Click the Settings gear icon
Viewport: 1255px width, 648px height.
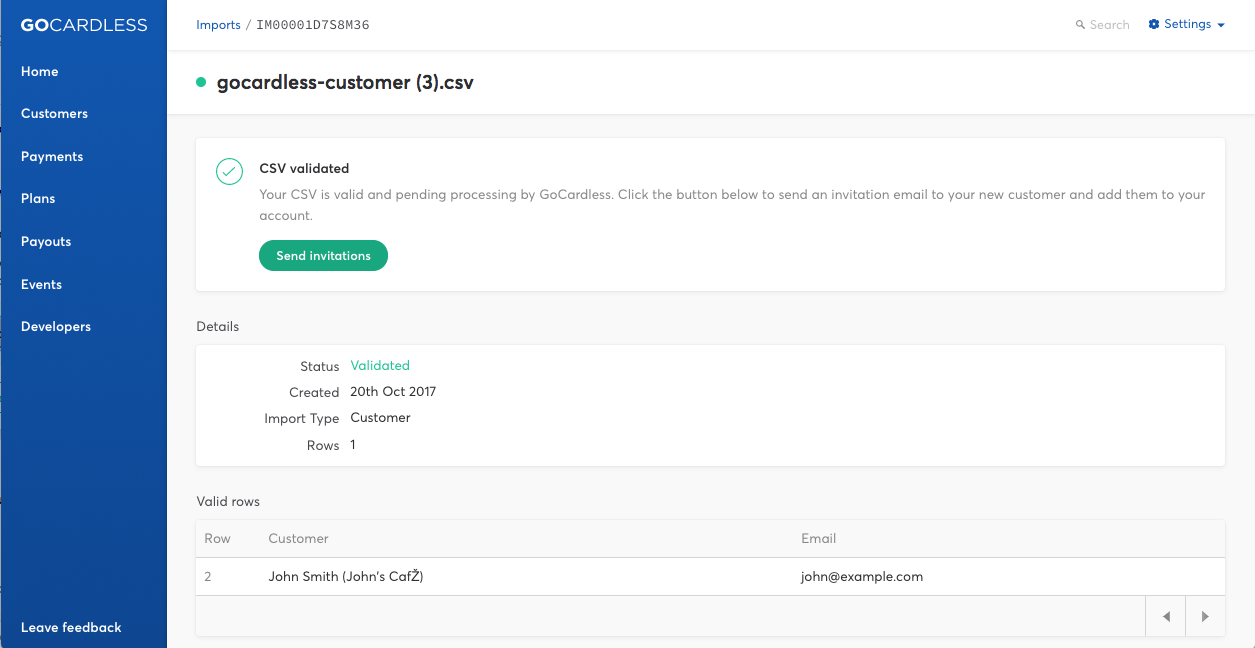[1154, 25]
